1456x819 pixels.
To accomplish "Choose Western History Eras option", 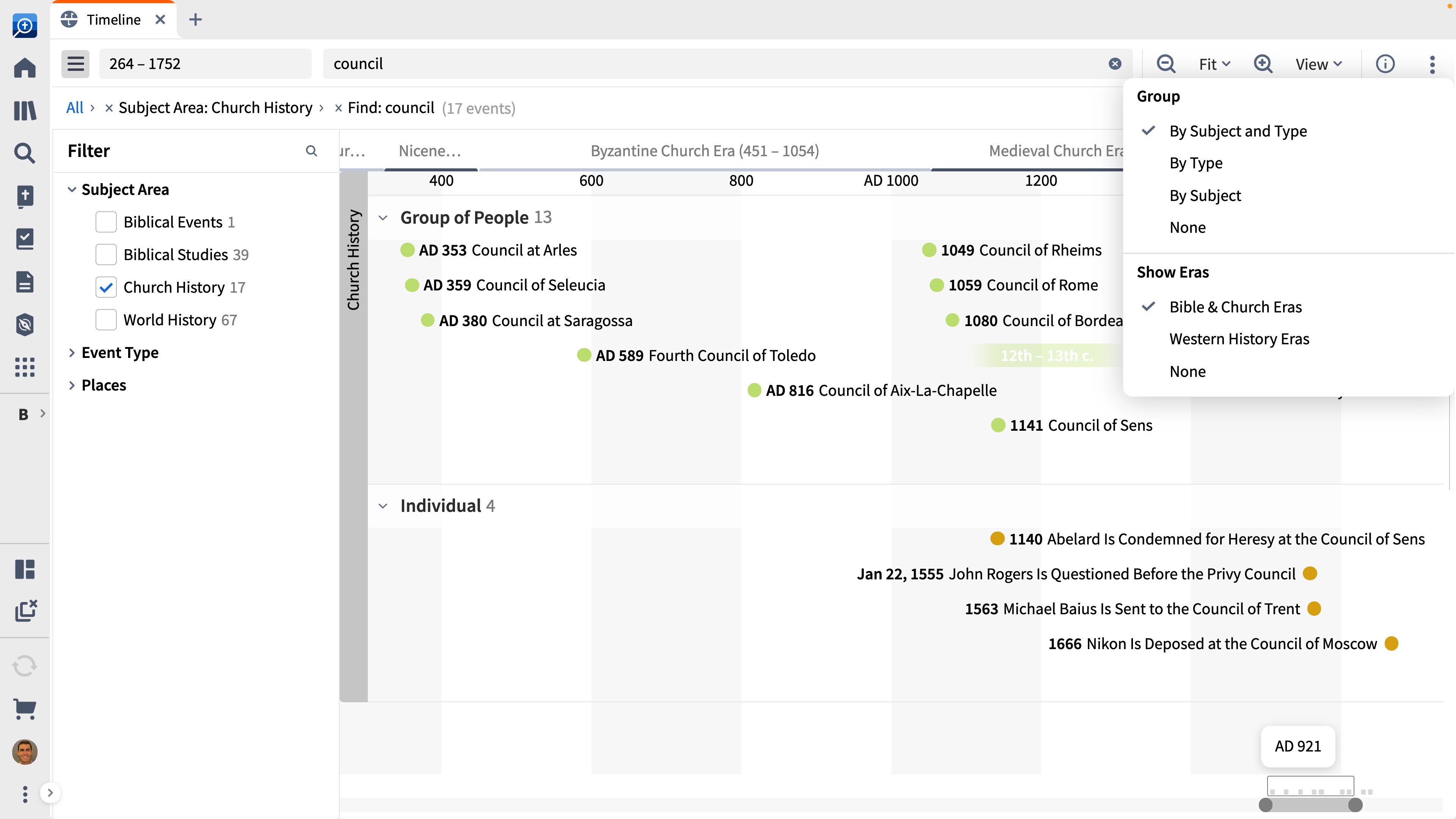I will point(1239,339).
